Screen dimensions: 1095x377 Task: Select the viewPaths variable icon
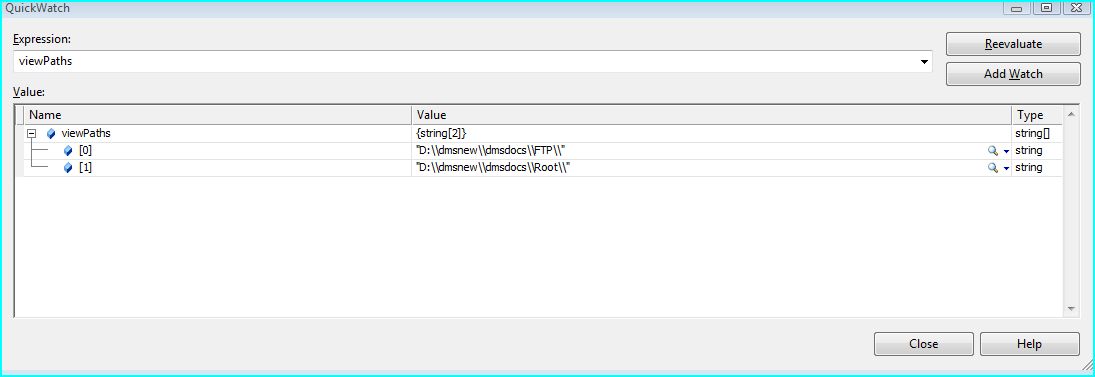tap(51, 133)
